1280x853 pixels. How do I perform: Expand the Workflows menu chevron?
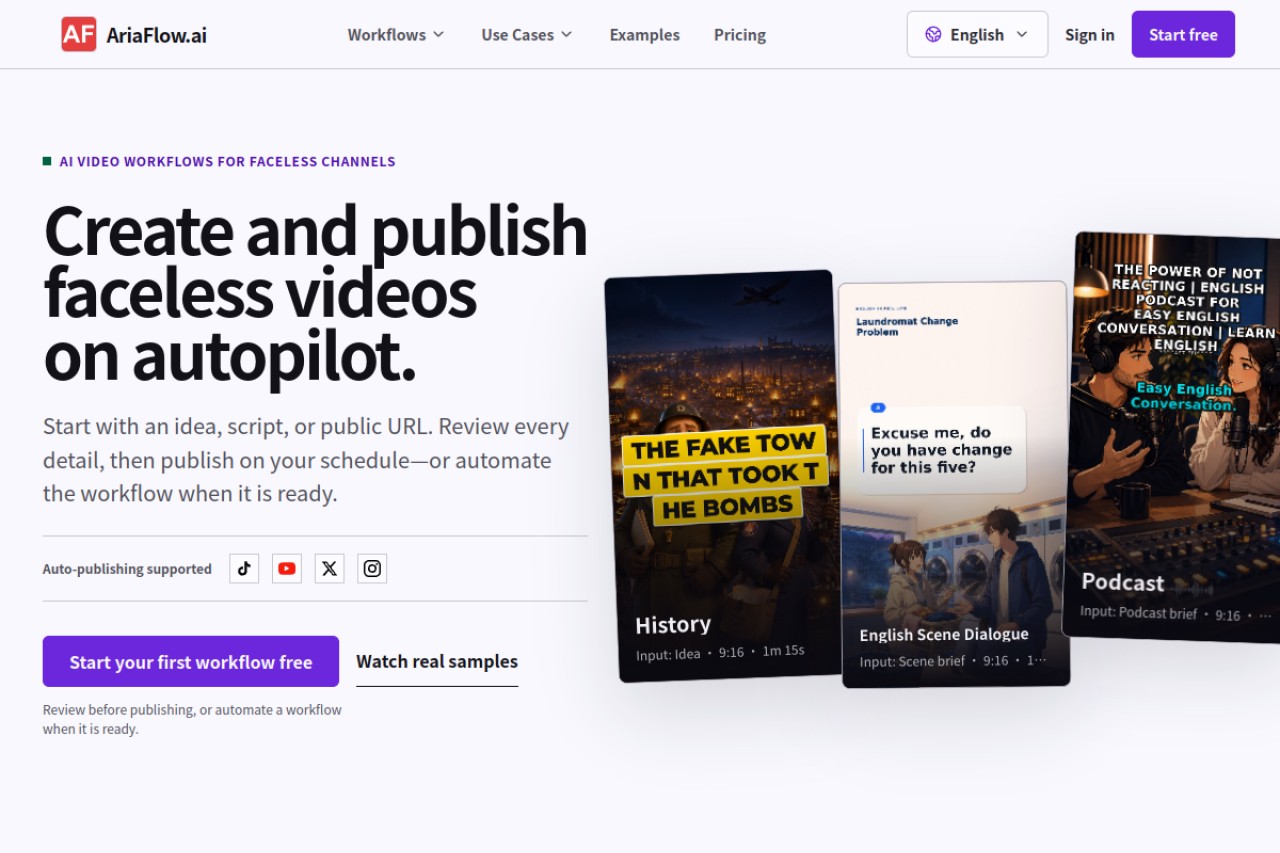coord(438,34)
